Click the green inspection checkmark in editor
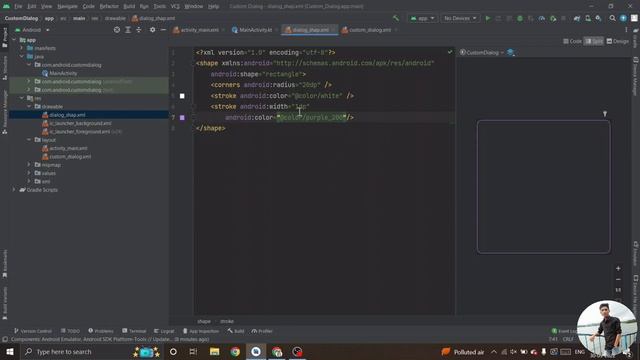The height and width of the screenshot is (360, 640). point(450,52)
